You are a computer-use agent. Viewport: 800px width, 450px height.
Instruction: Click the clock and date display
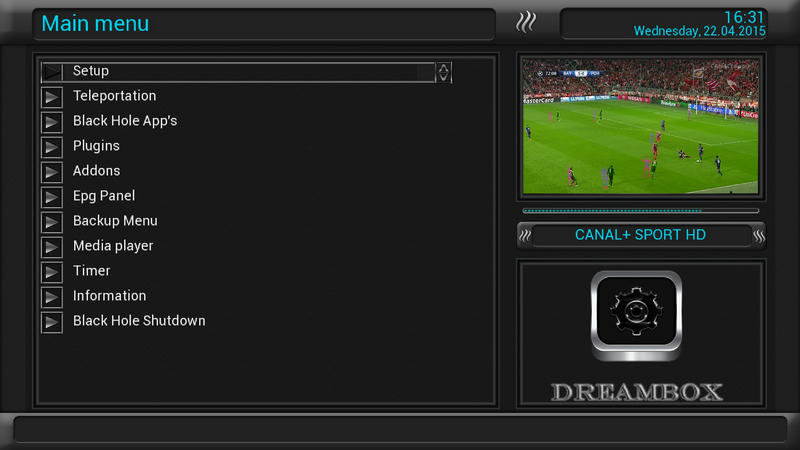(x=699, y=24)
